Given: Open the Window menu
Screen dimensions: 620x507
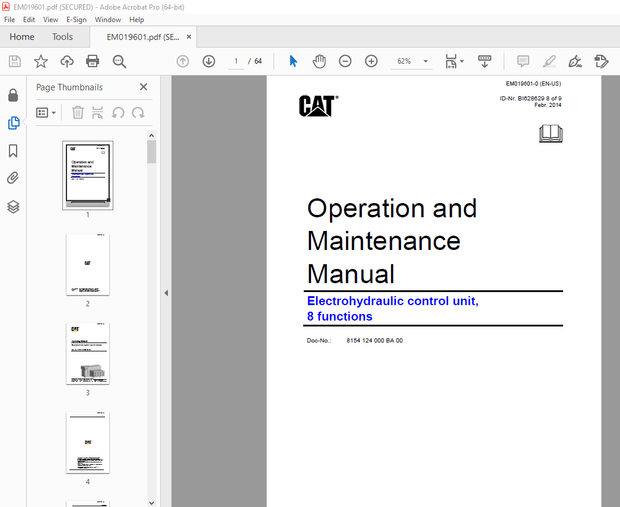Looking at the screenshot, I should pos(108,20).
